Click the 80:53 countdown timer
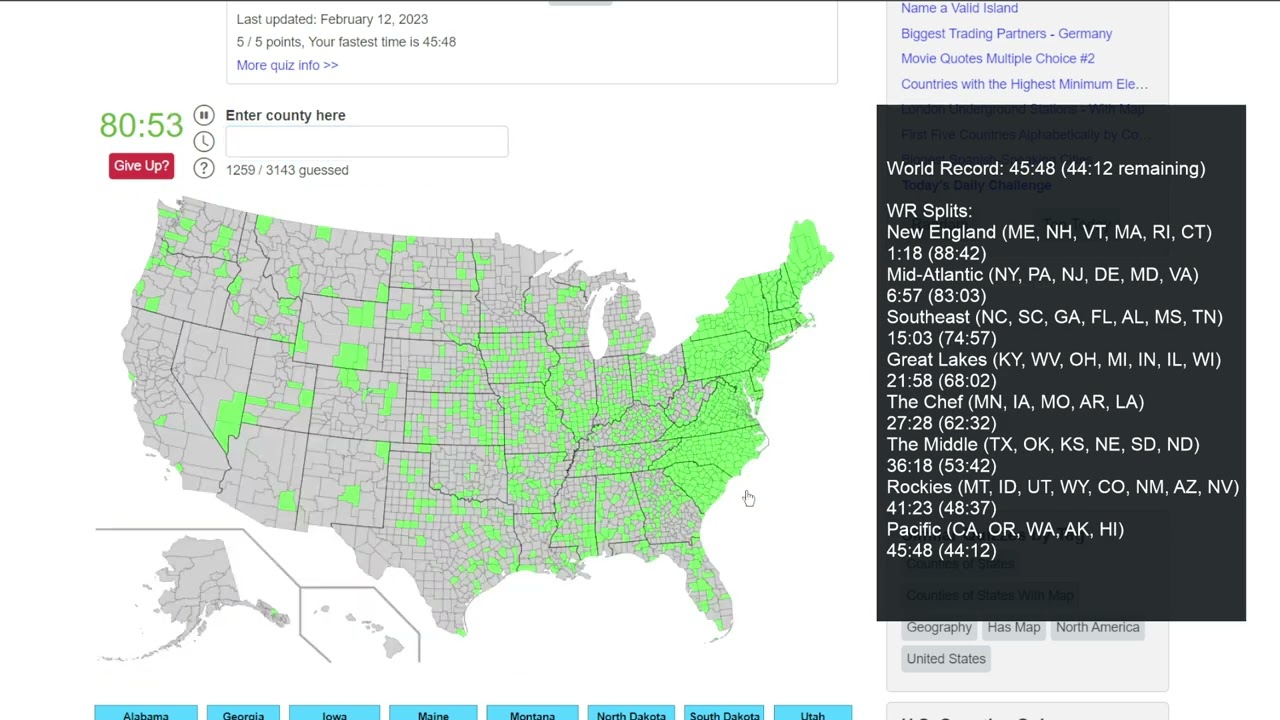Image resolution: width=1280 pixels, height=720 pixels. (141, 126)
